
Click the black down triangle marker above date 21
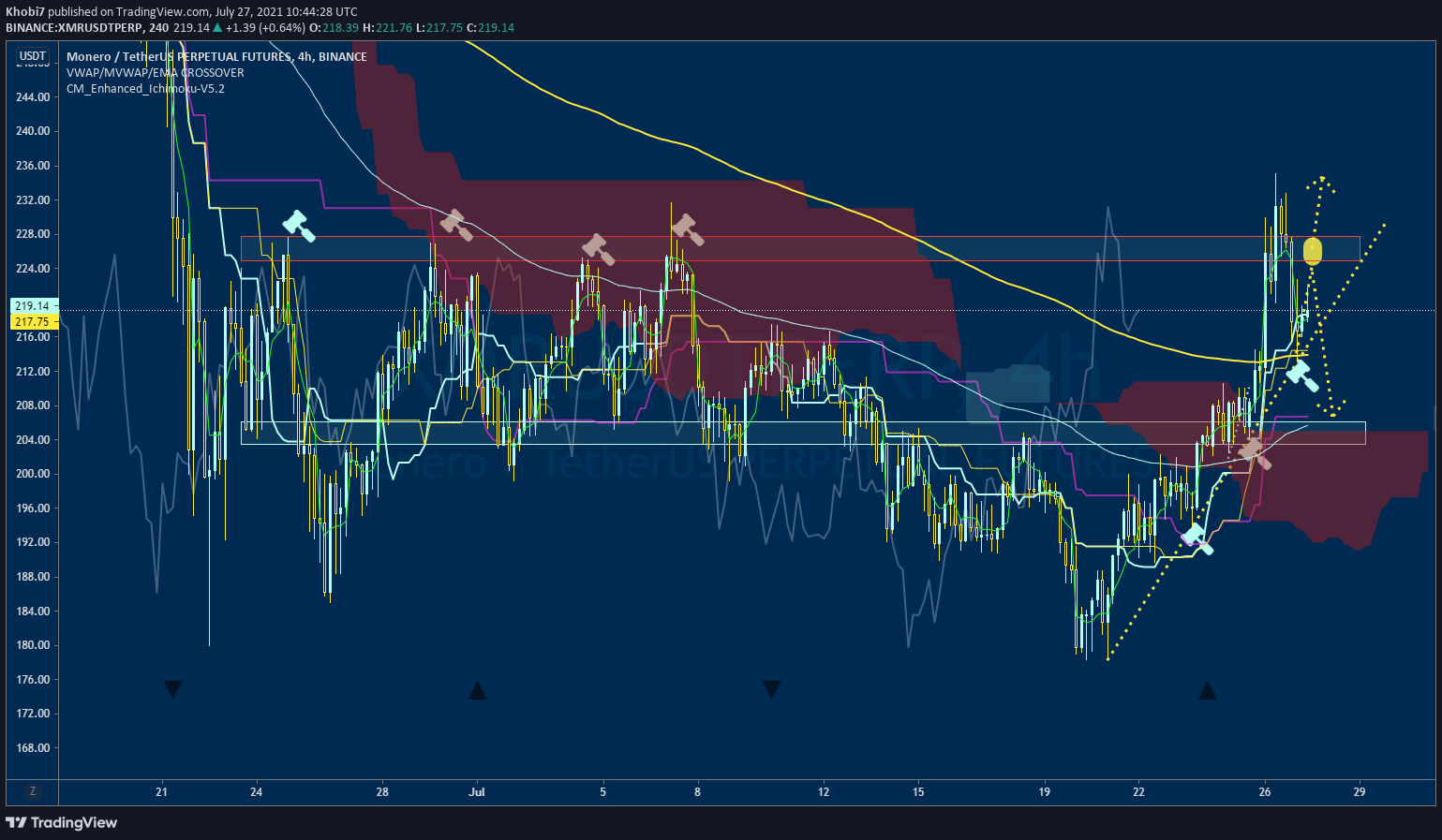tap(172, 690)
